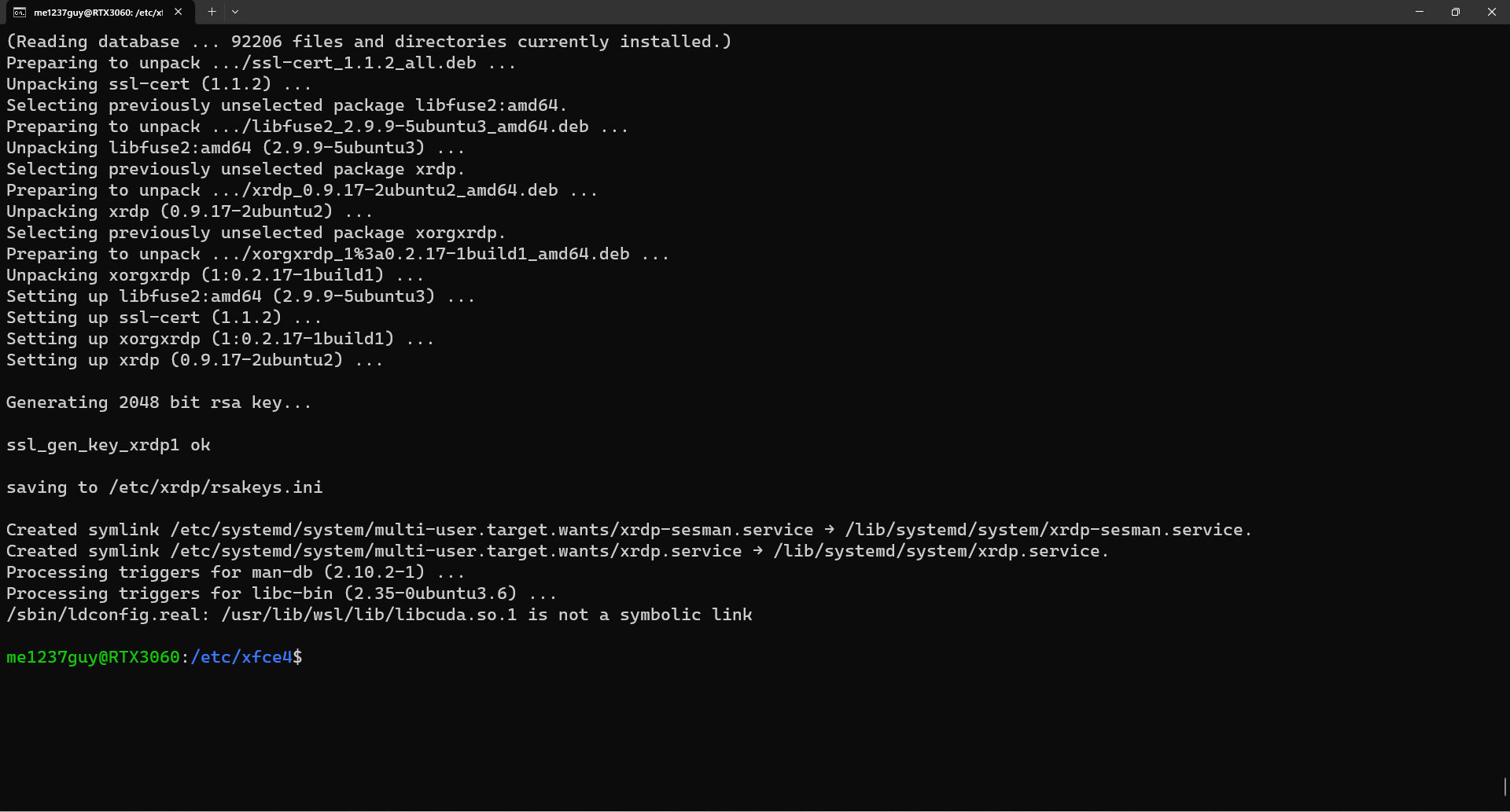
Task: Minimize the terminal window
Action: [1420, 12]
